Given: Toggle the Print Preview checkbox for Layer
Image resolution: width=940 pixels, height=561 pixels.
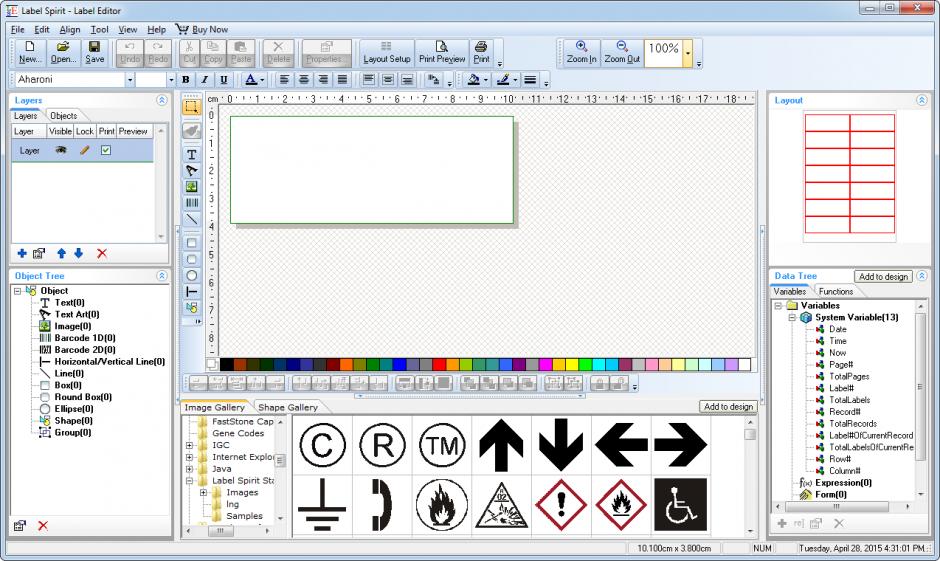Looking at the screenshot, I should [106, 150].
